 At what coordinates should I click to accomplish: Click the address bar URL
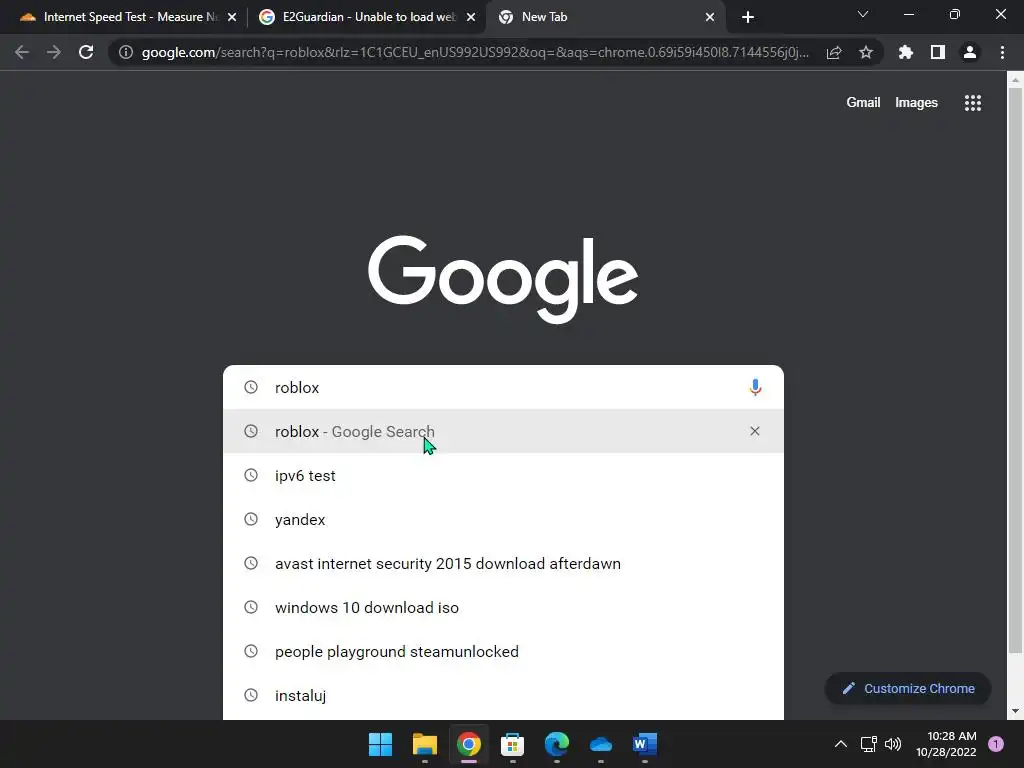(475, 52)
